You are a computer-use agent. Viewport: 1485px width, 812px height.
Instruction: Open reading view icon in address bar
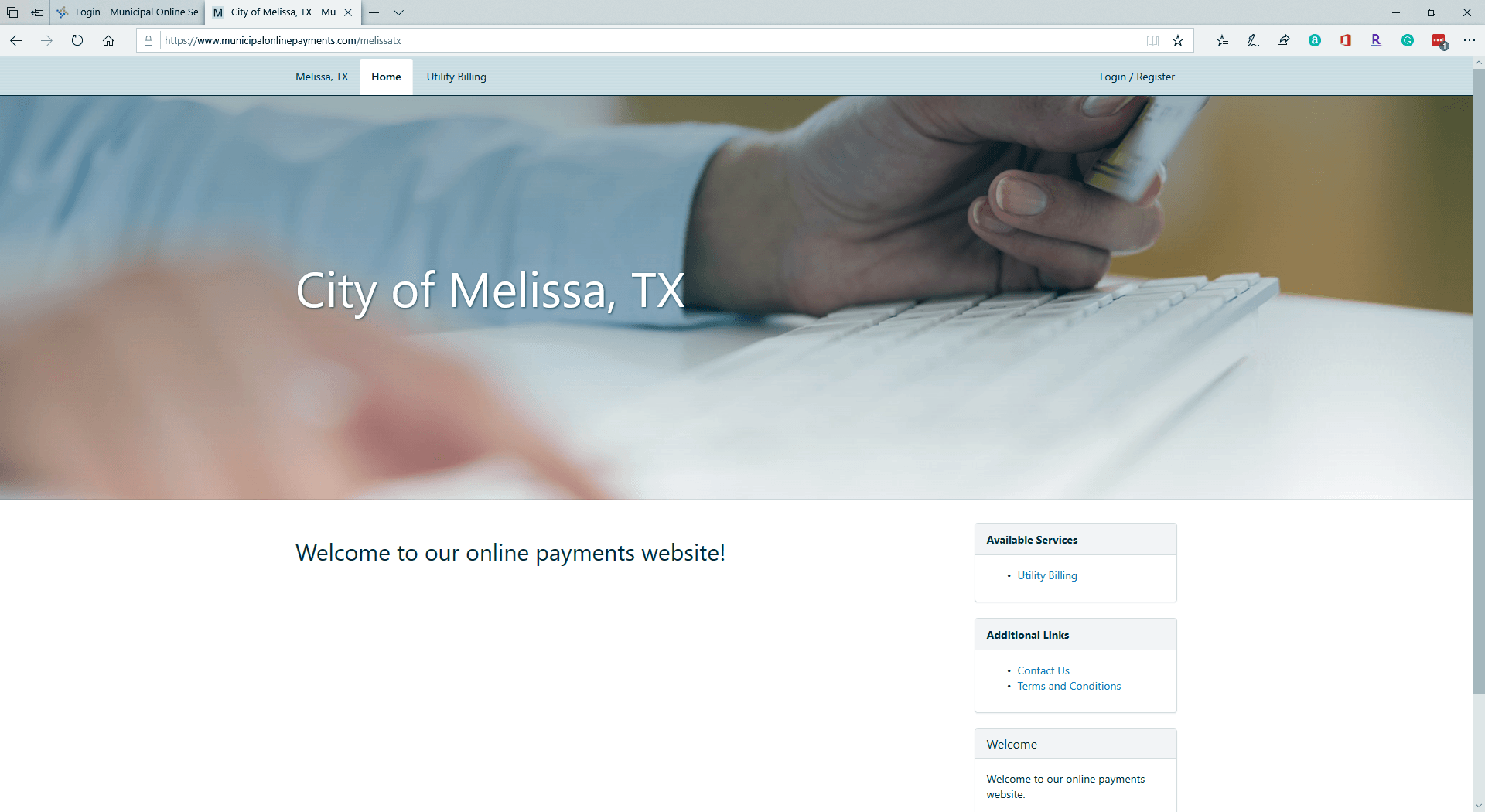1152,41
